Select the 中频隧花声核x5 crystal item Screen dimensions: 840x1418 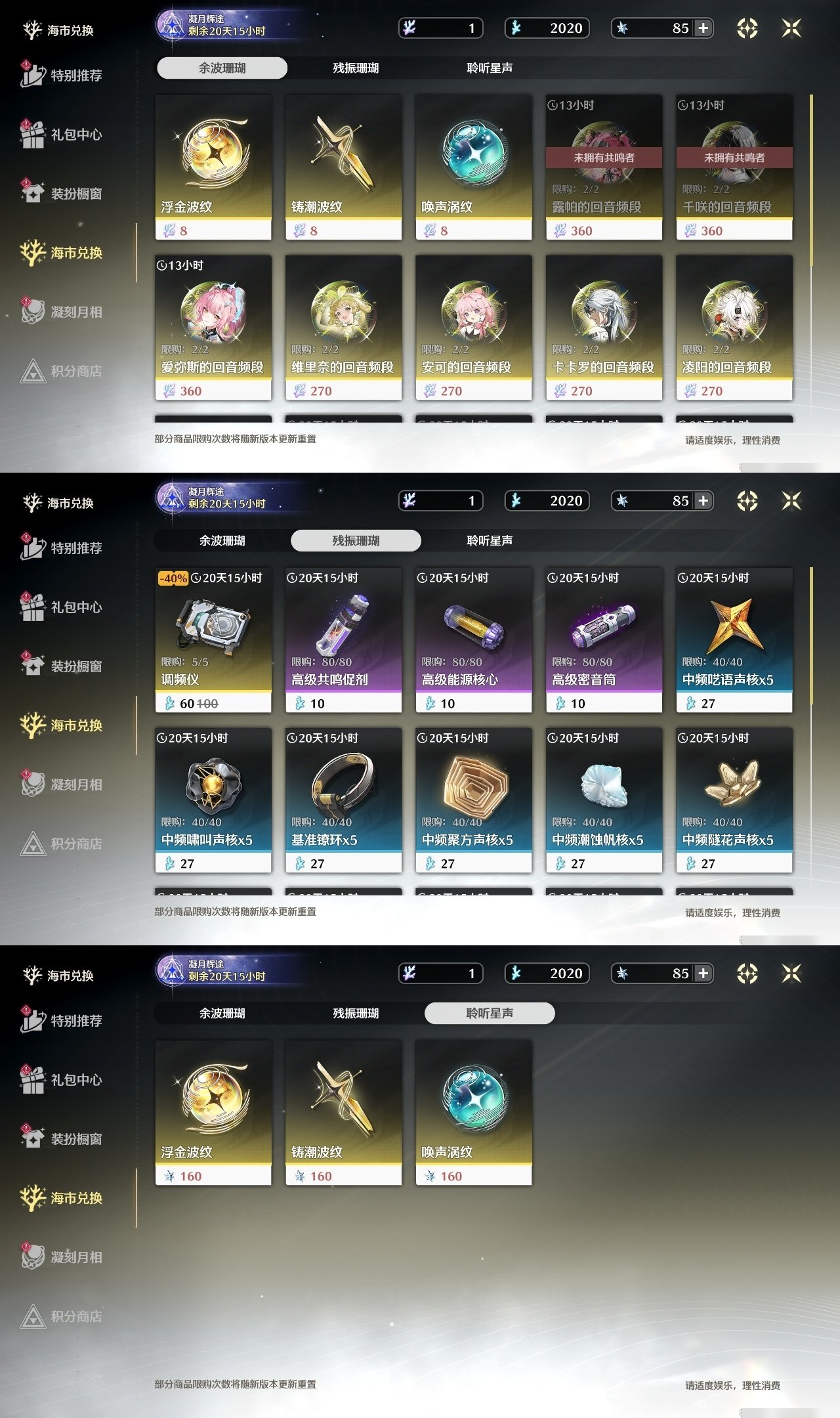pos(734,800)
